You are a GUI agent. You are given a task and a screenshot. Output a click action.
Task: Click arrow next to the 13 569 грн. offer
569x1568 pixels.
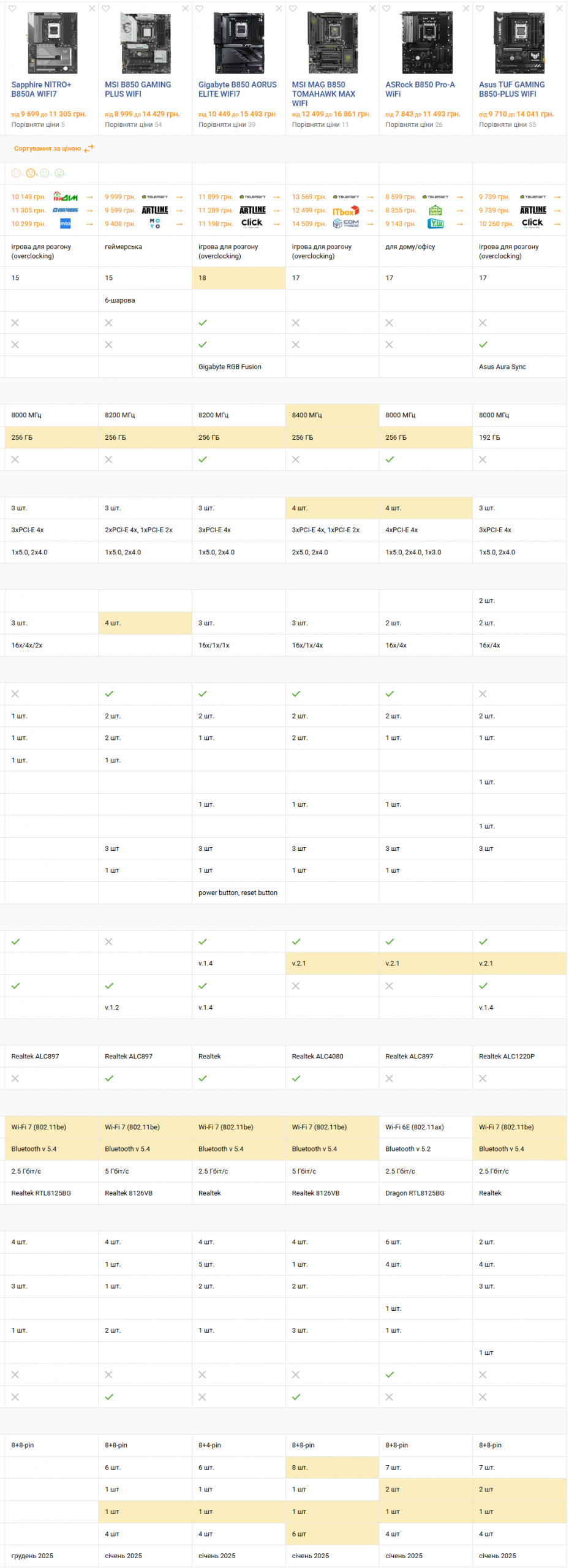(x=370, y=197)
